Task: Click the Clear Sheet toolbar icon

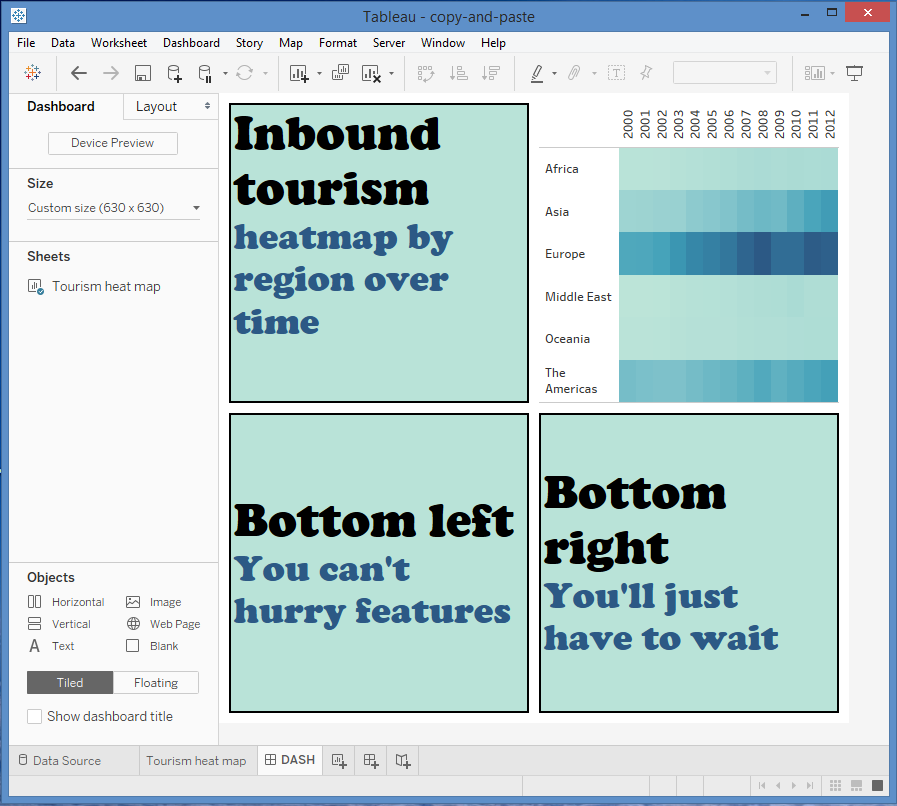Action: 371,73
